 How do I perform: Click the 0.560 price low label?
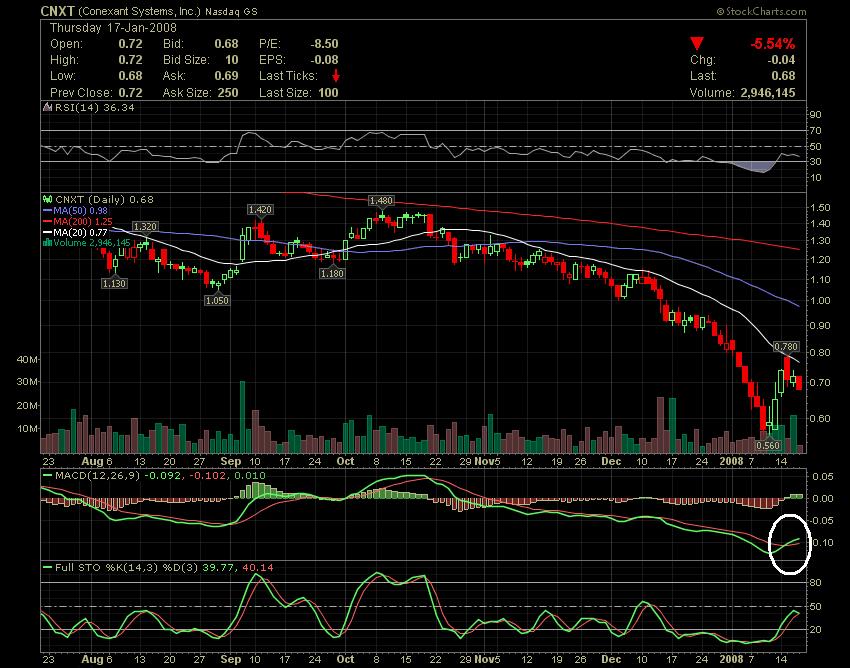[x=767, y=445]
